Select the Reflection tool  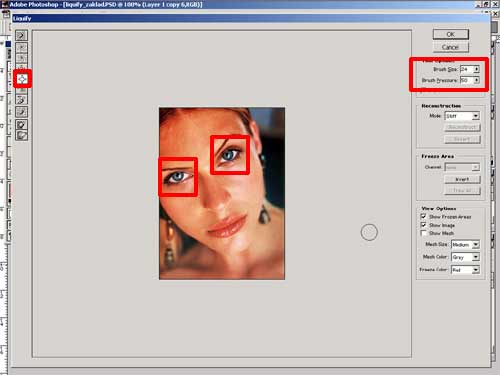click(x=21, y=100)
